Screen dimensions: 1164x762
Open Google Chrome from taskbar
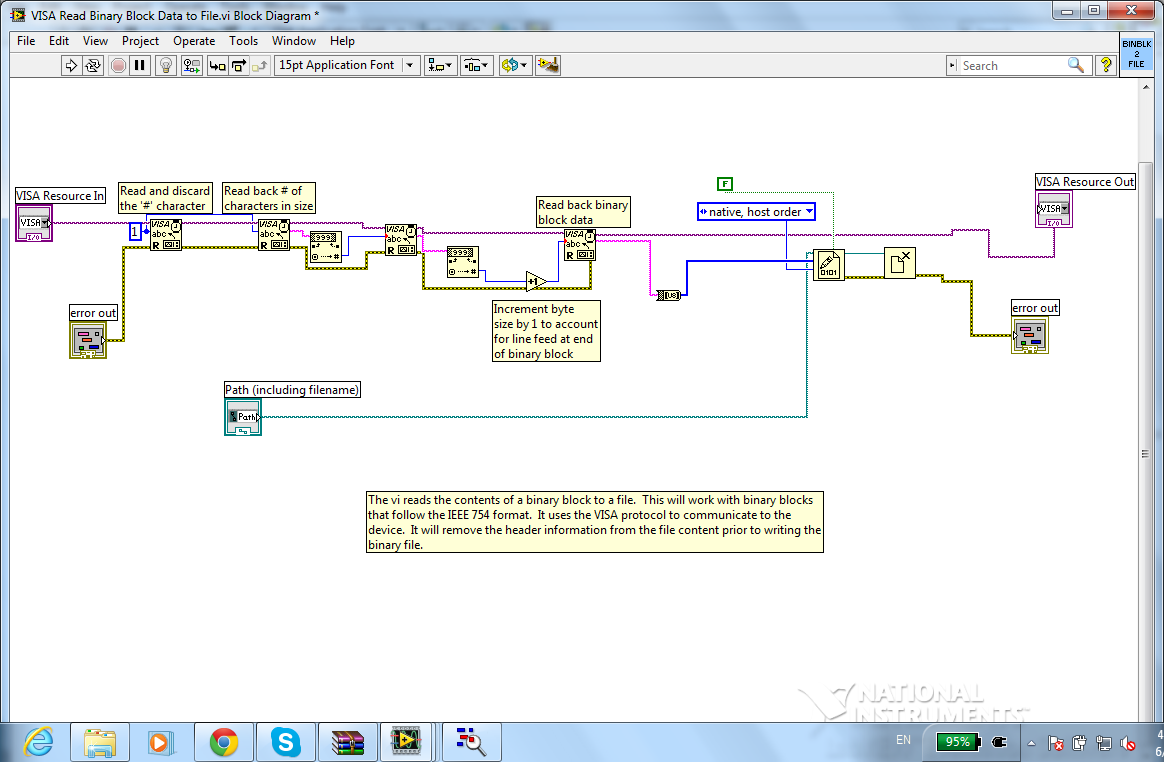[223, 742]
